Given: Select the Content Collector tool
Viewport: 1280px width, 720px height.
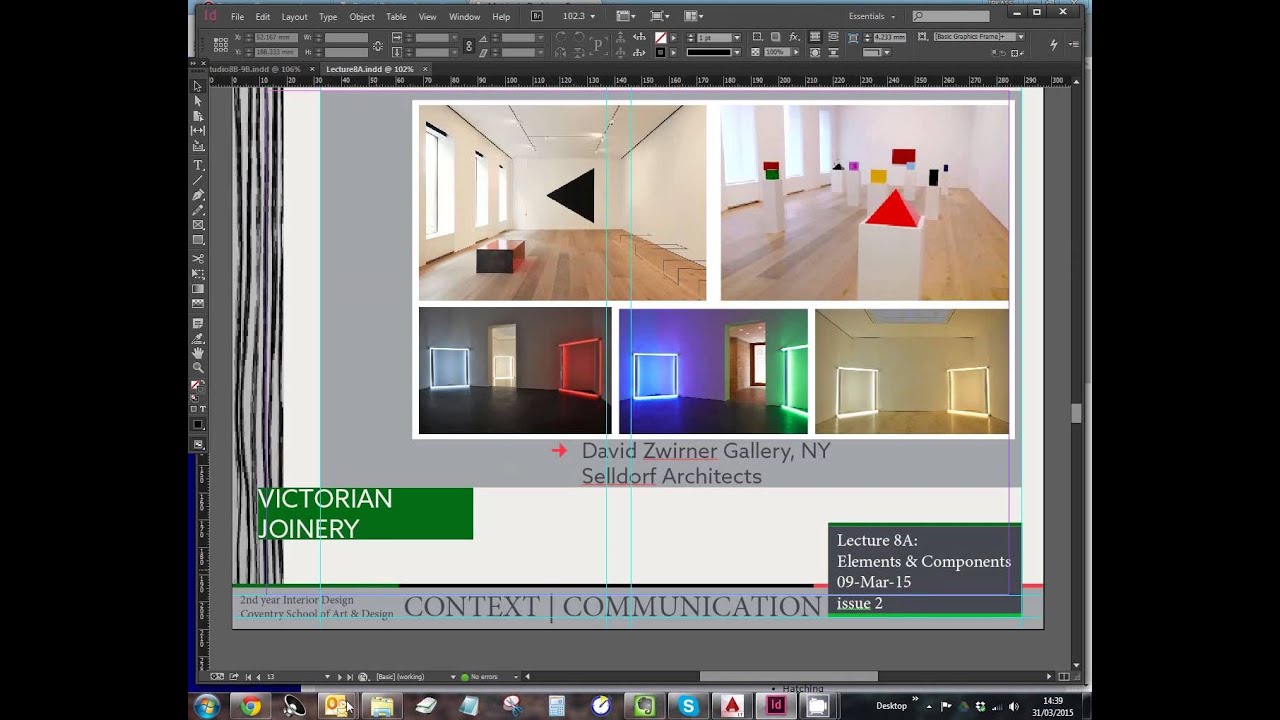Looking at the screenshot, I should click(198, 146).
